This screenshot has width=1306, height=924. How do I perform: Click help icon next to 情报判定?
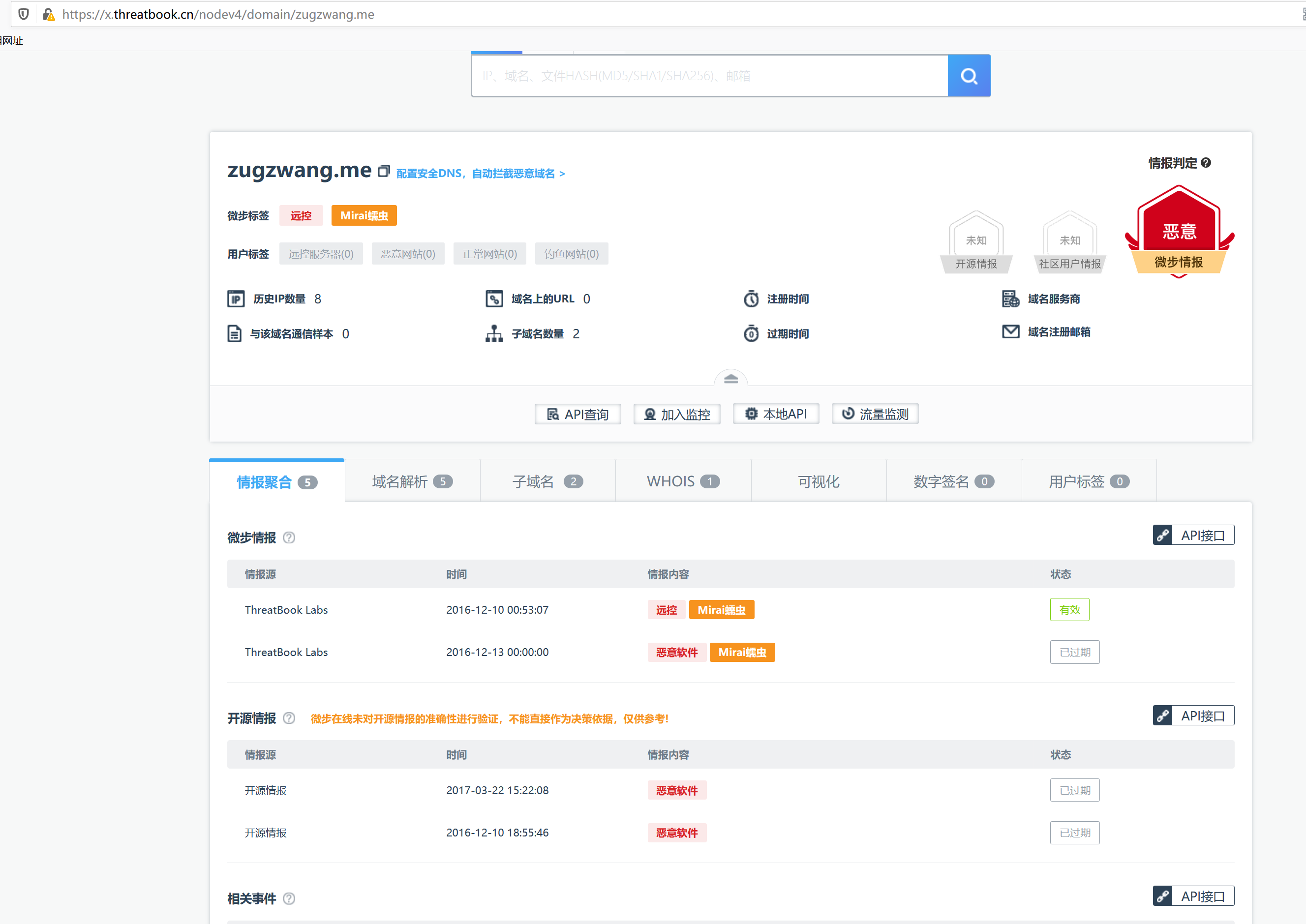[1206, 163]
